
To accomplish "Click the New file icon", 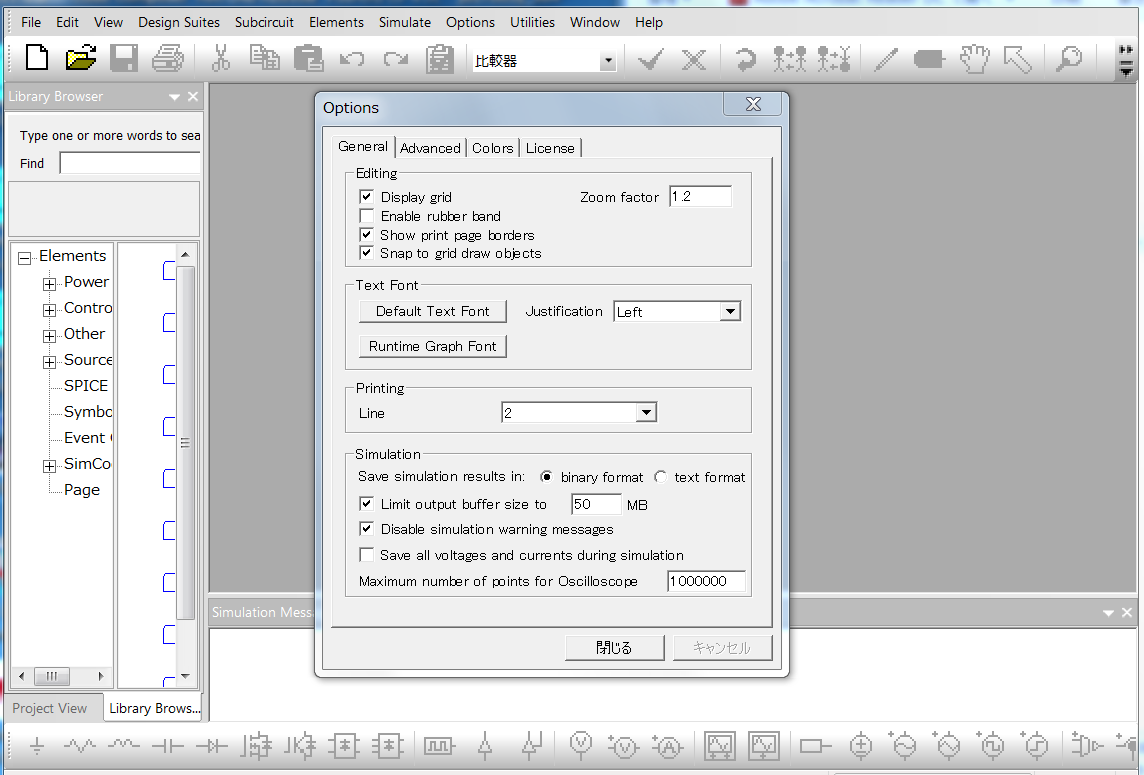I will click(36, 59).
